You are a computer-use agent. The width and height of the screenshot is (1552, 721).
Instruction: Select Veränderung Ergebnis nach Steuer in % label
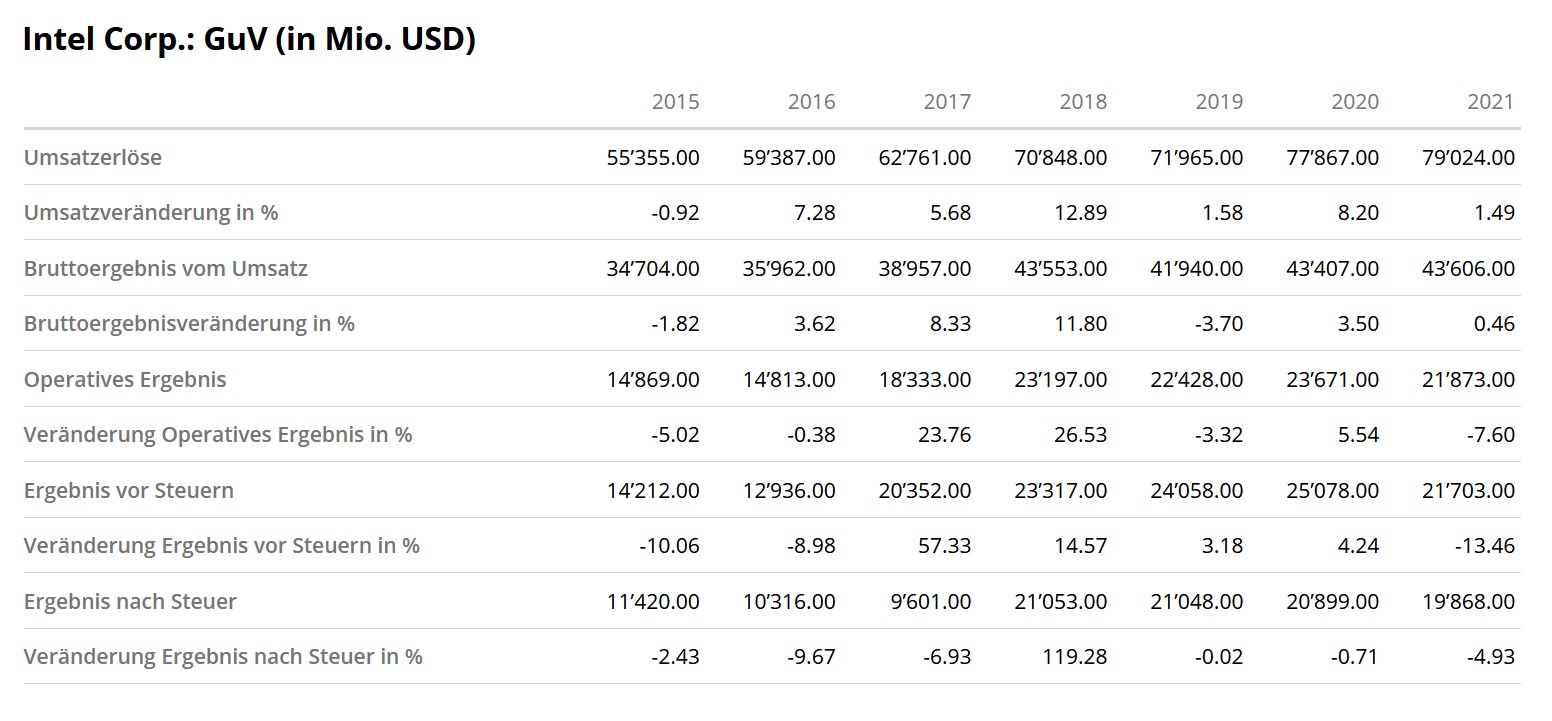(x=223, y=657)
